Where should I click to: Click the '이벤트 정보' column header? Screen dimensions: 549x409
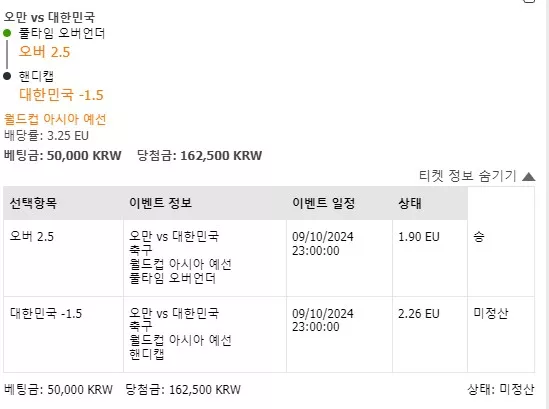tap(160, 203)
